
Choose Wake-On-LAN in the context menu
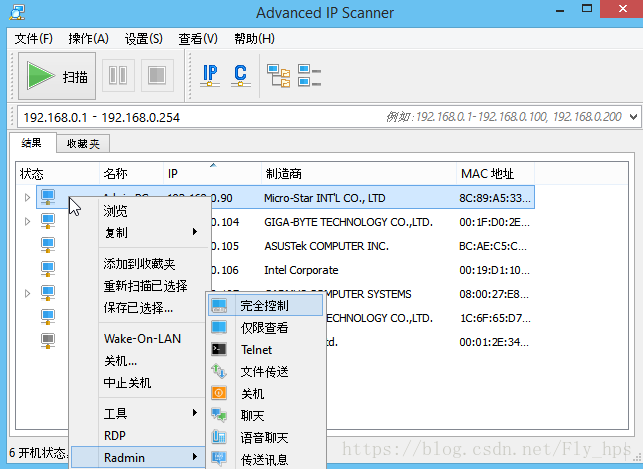coord(139,339)
